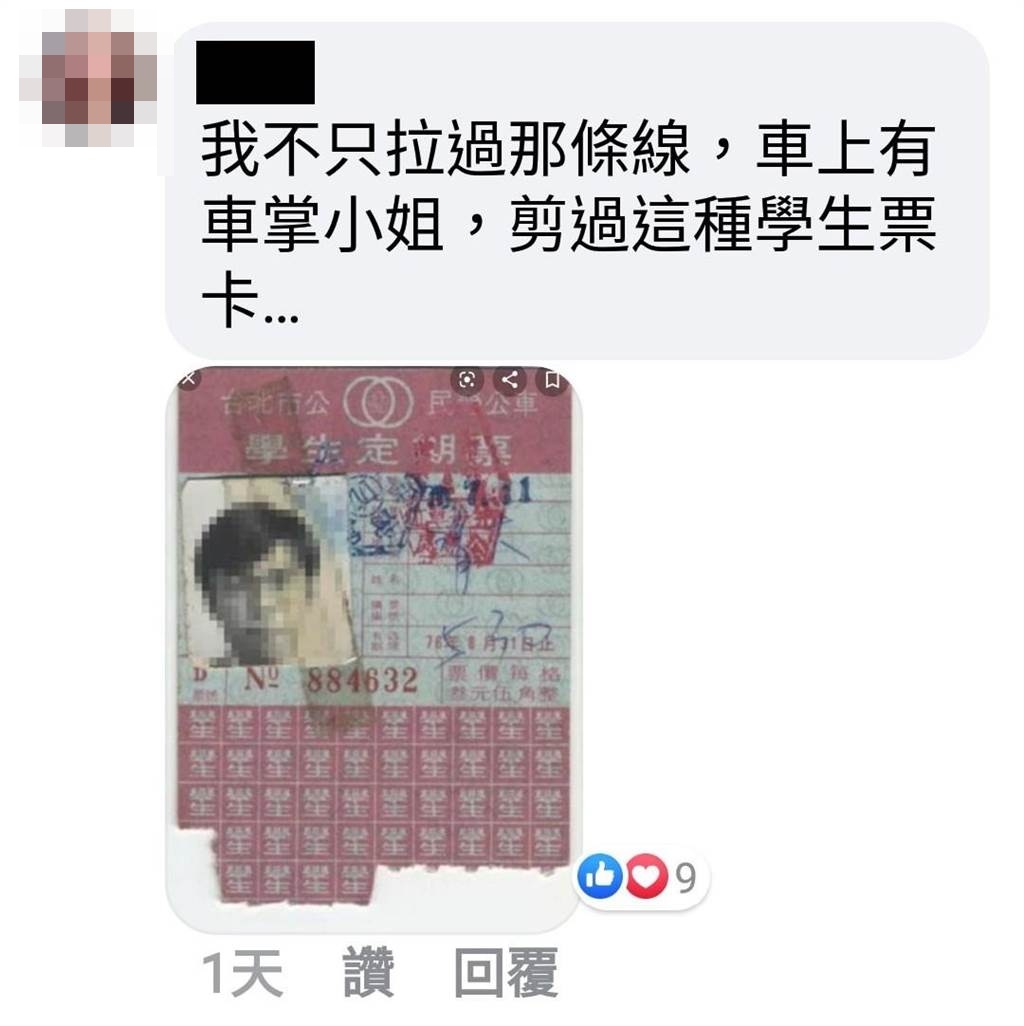Screen dimensions: 1024x1026
Task: Open the 1天 timestamp link
Action: coord(242,974)
